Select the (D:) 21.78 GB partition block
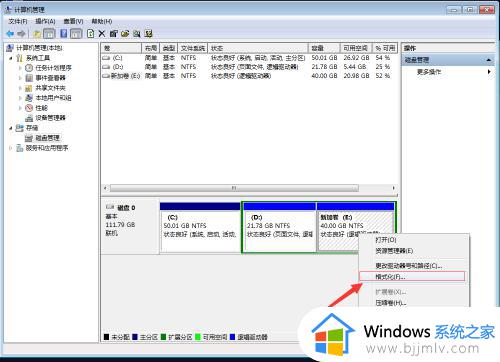This screenshot has height=362, width=500. point(280,227)
